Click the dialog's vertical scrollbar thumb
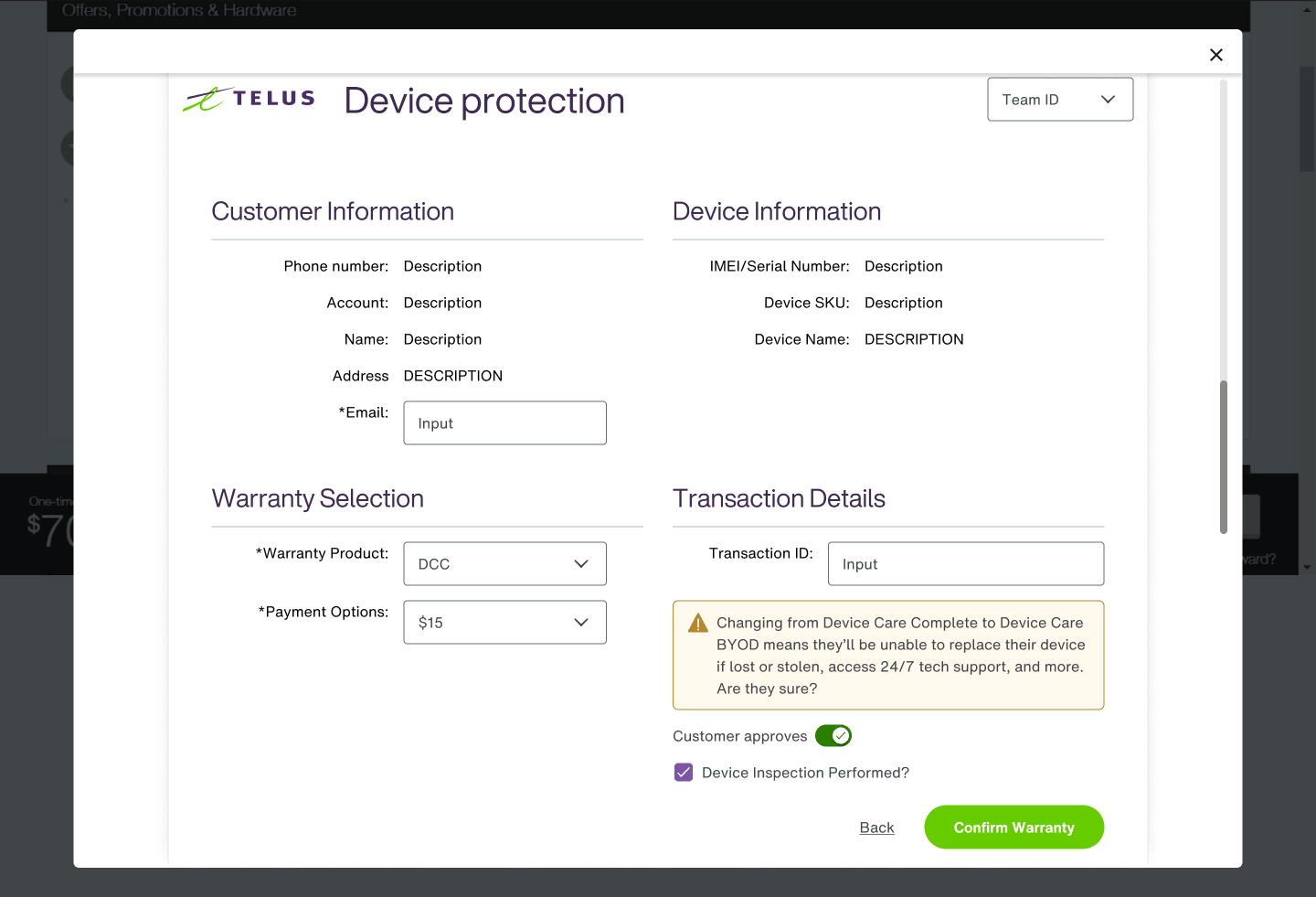The width and height of the screenshot is (1316, 897). tap(1224, 457)
